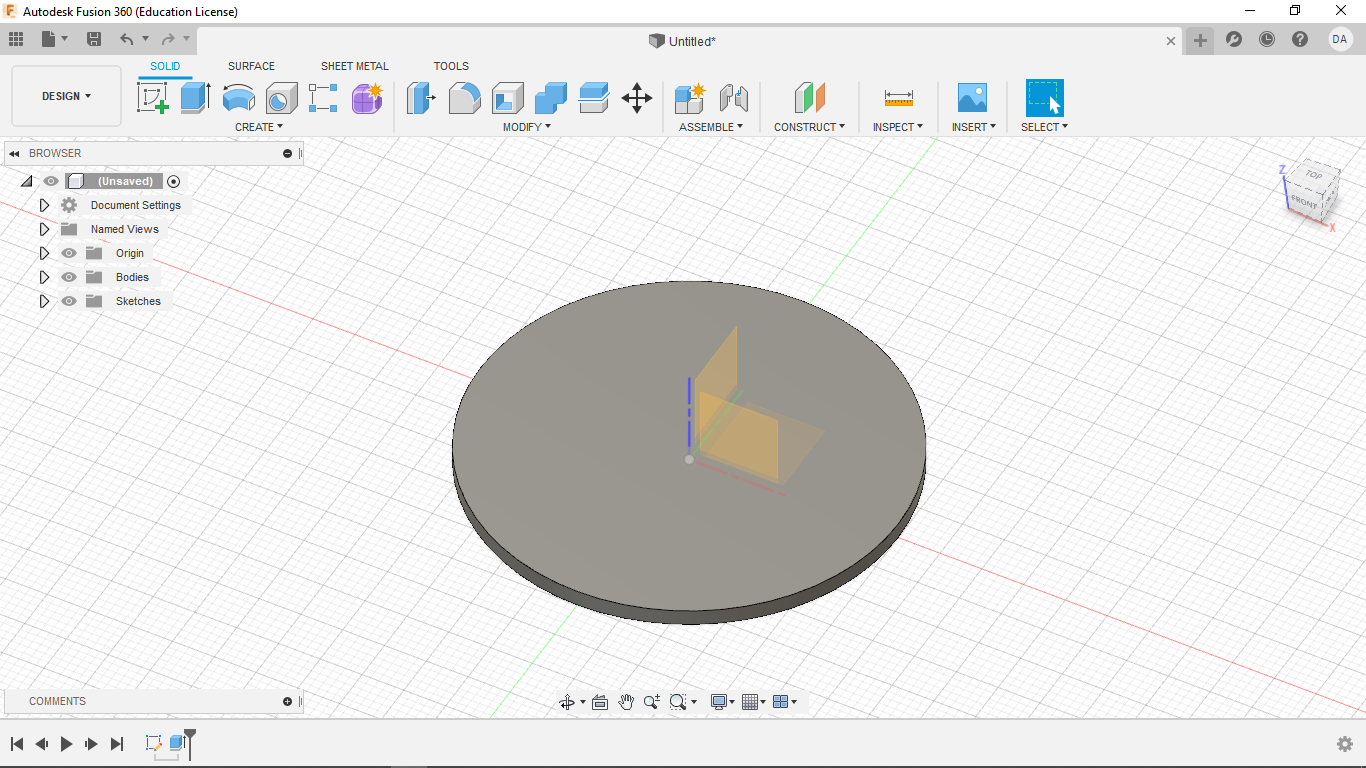The image size is (1366, 768).
Task: Select the Fillet tool
Action: click(x=464, y=98)
